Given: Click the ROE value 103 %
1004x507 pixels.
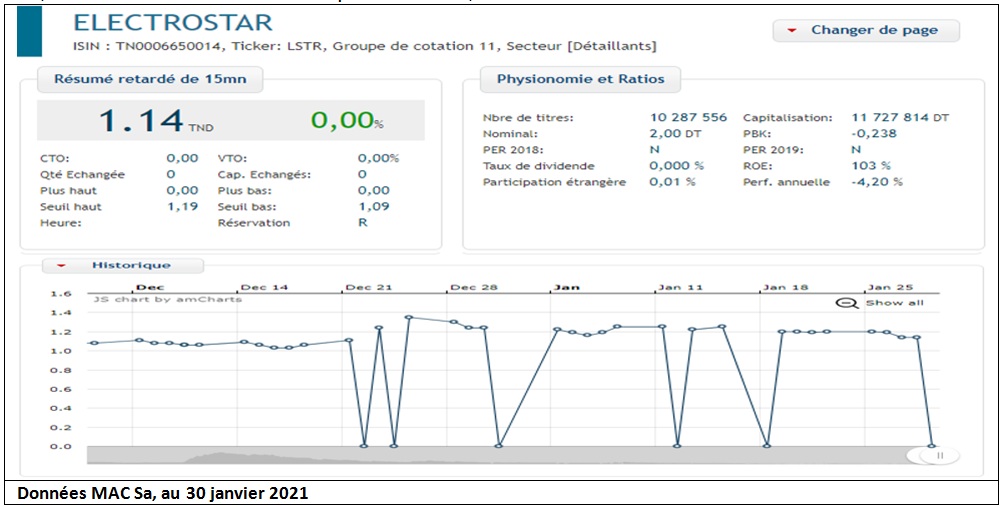Looking at the screenshot, I should pos(871,165).
